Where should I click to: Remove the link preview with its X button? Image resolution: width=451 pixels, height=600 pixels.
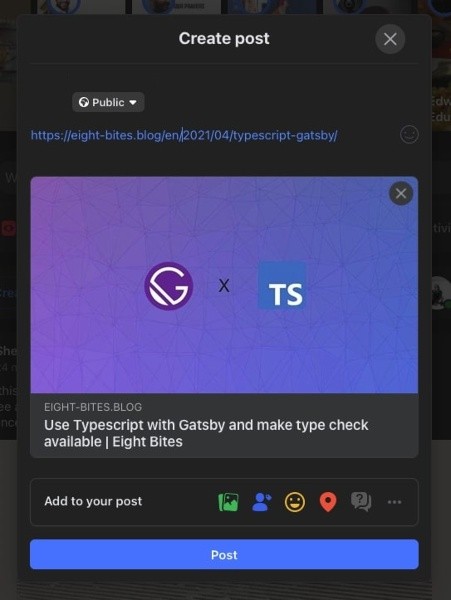tap(401, 193)
